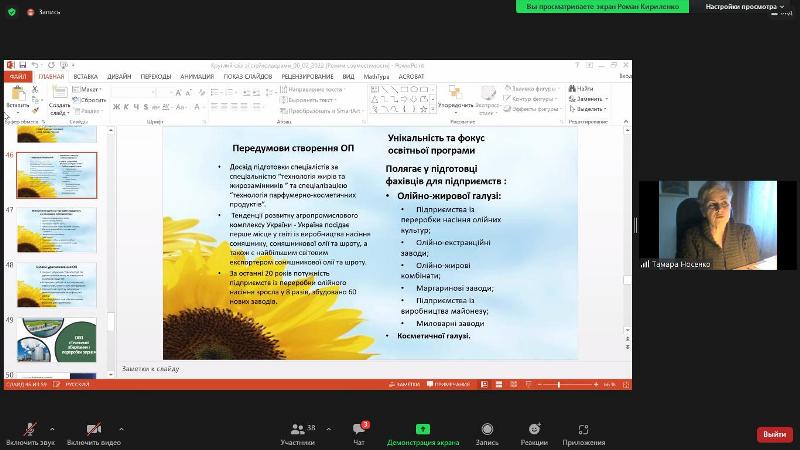Open the Реакции reactions menu
The image size is (800, 450).
[533, 428]
